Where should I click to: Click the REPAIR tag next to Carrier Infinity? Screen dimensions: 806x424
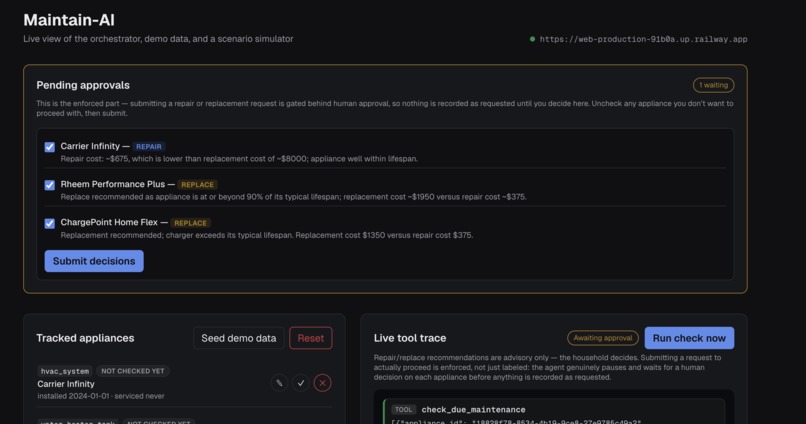click(149, 146)
